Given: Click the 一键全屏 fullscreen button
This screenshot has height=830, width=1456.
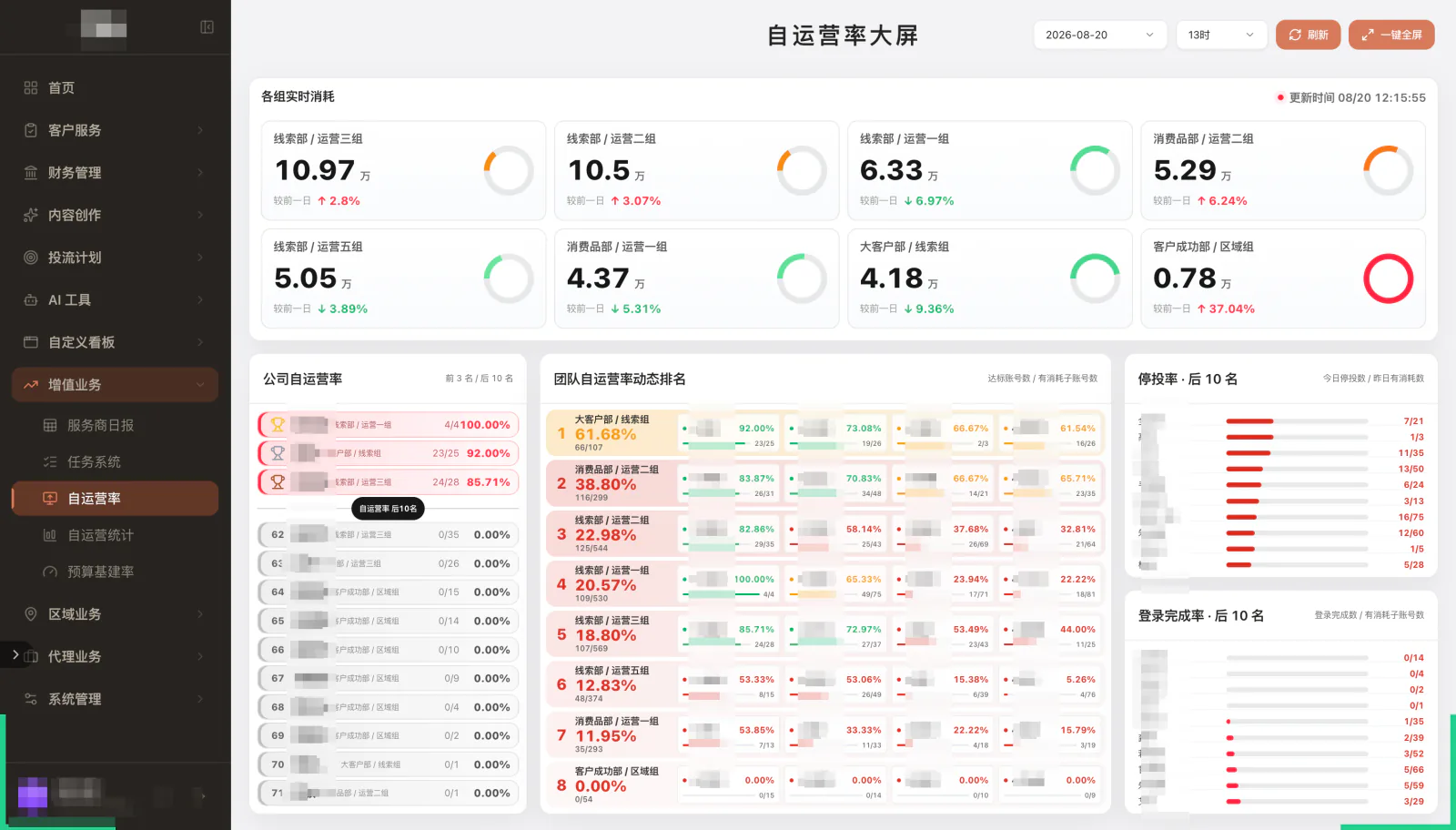Looking at the screenshot, I should pos(1391,35).
